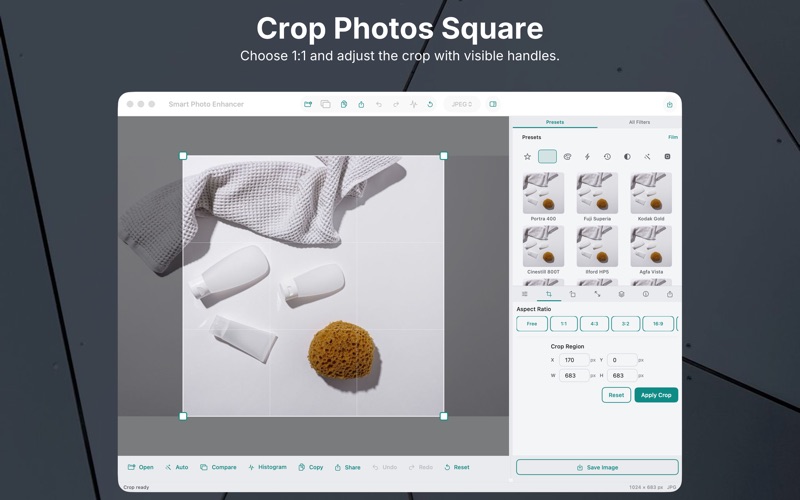Apply the Fuji Superia preset thumbnail
Image resolution: width=800 pixels, height=500 pixels.
coord(597,193)
